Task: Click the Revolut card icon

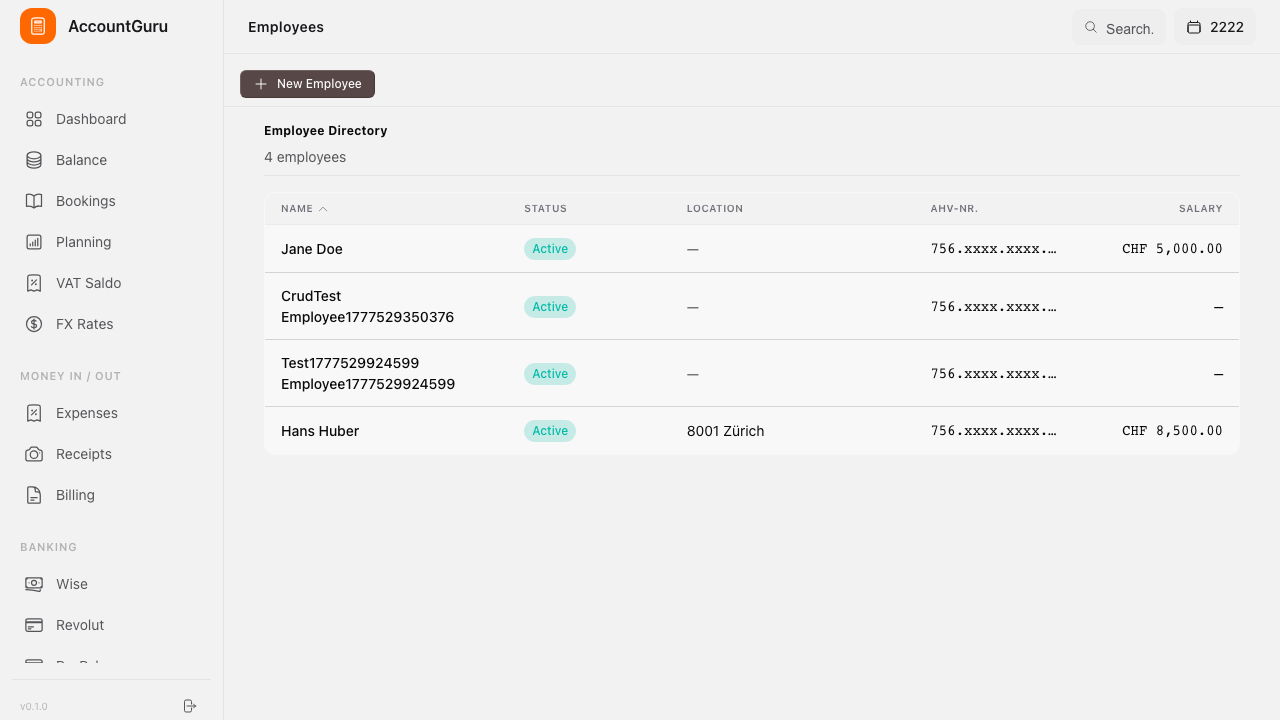Action: click(34, 625)
